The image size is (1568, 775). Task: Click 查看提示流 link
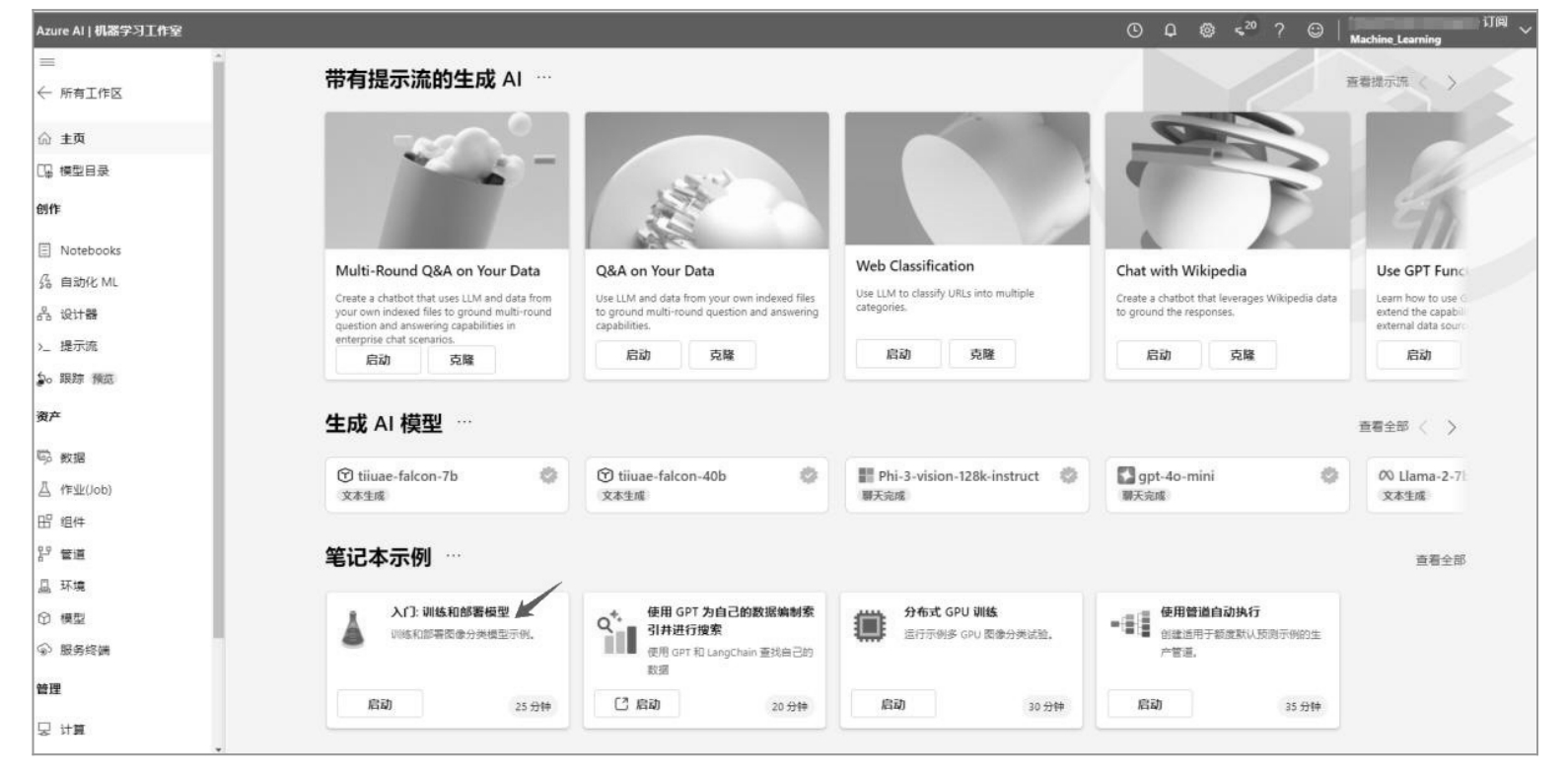point(1377,82)
